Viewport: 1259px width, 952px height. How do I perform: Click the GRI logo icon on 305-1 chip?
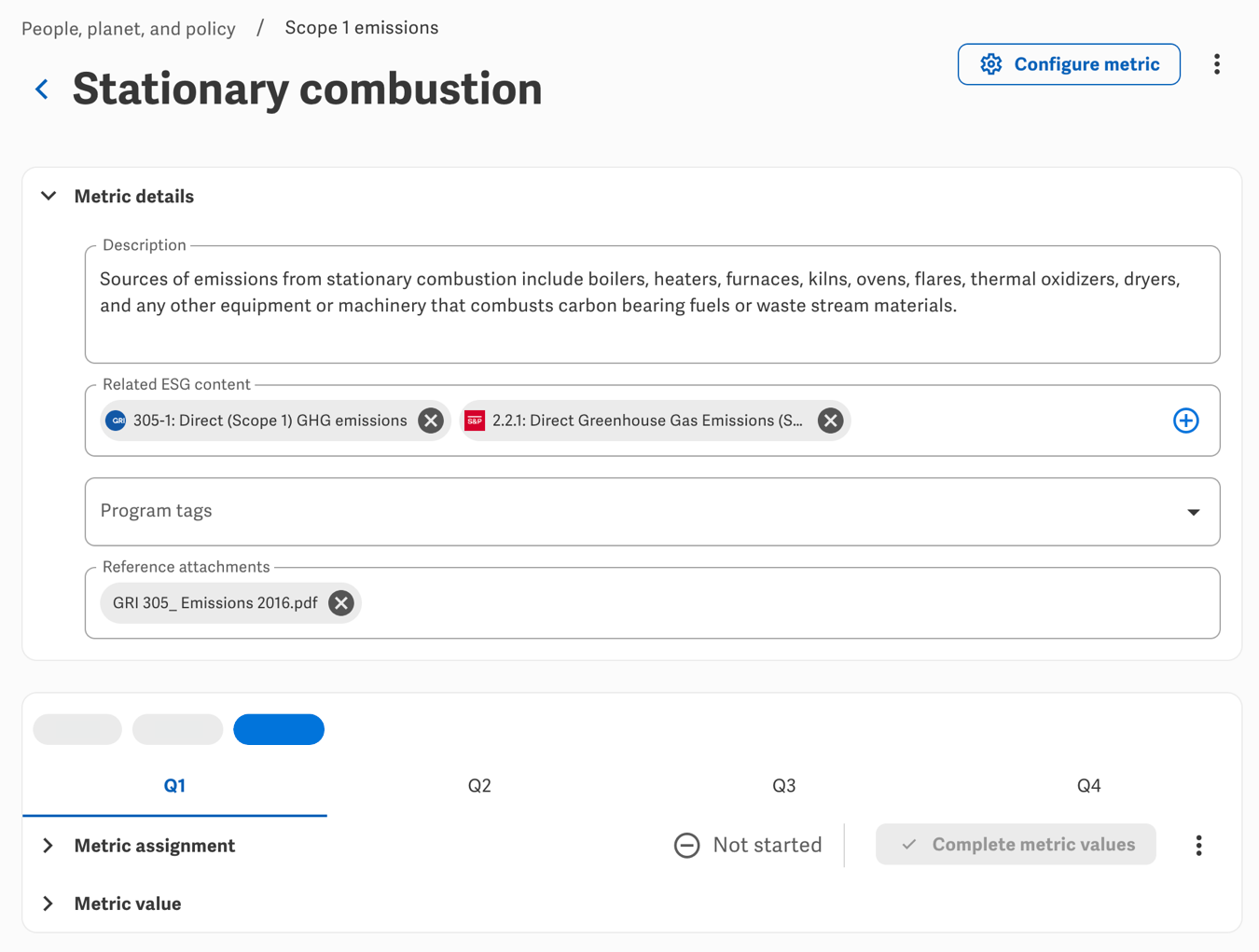(117, 421)
